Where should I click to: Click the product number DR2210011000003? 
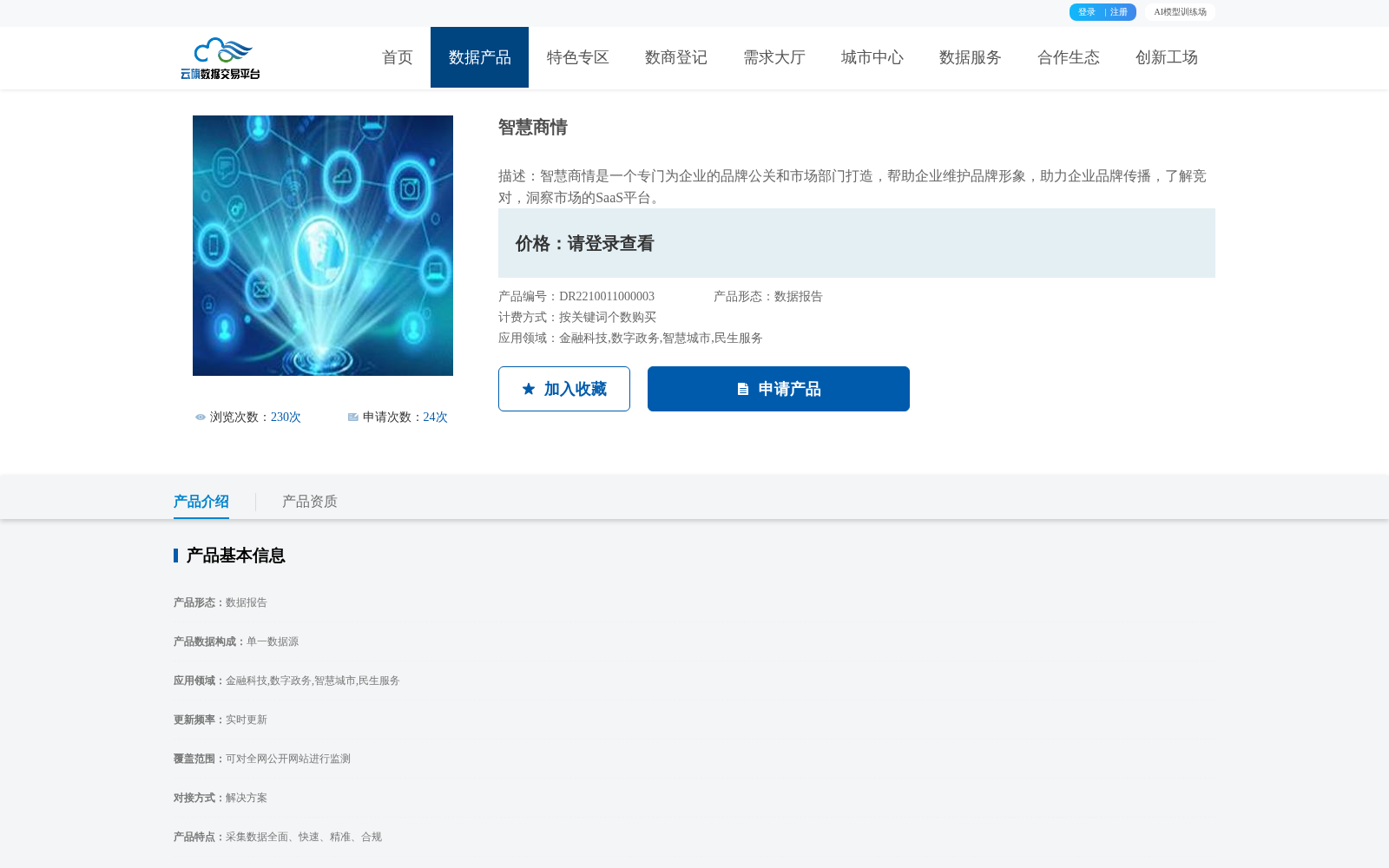(x=607, y=297)
